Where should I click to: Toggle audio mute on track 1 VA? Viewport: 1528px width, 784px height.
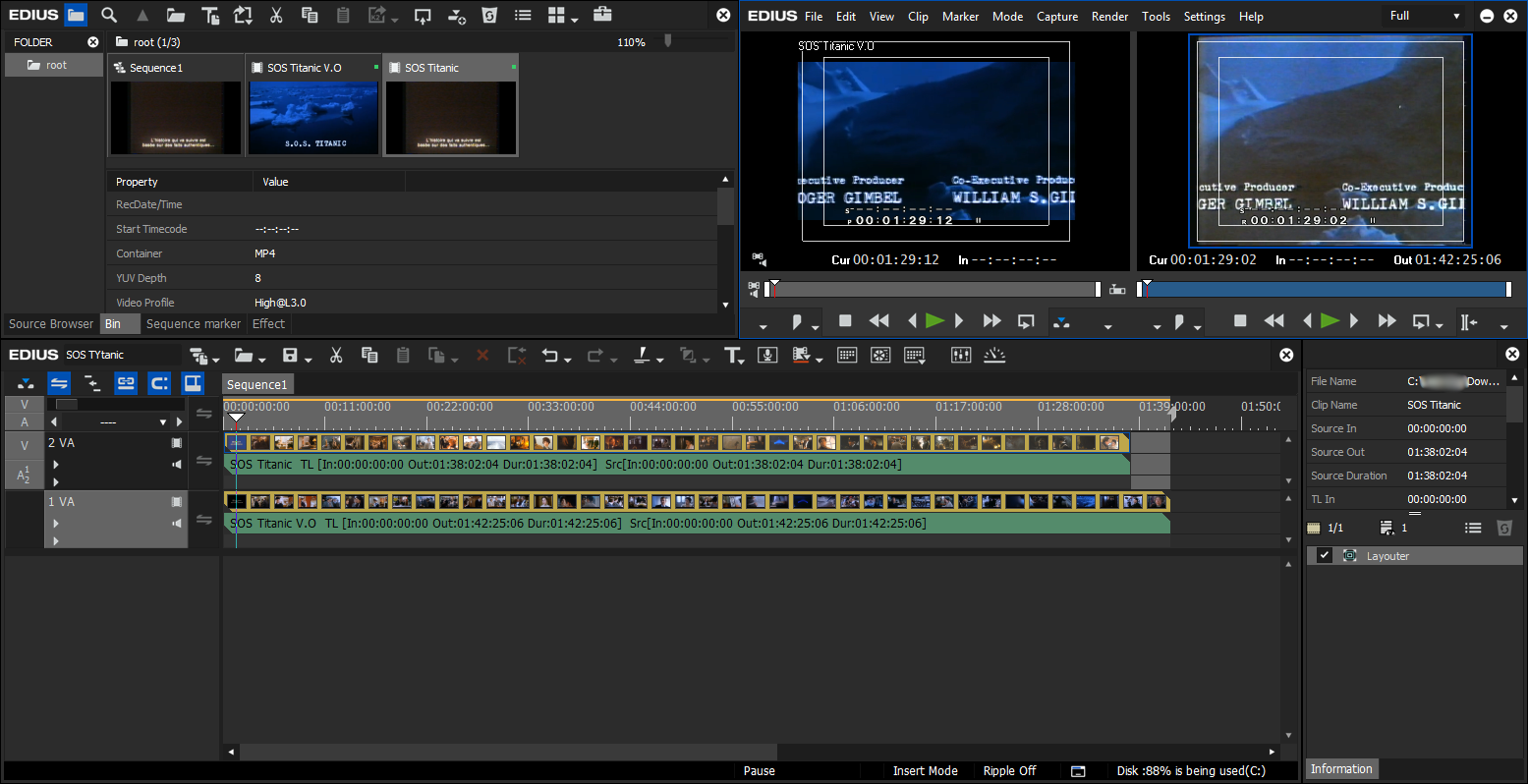point(177,523)
